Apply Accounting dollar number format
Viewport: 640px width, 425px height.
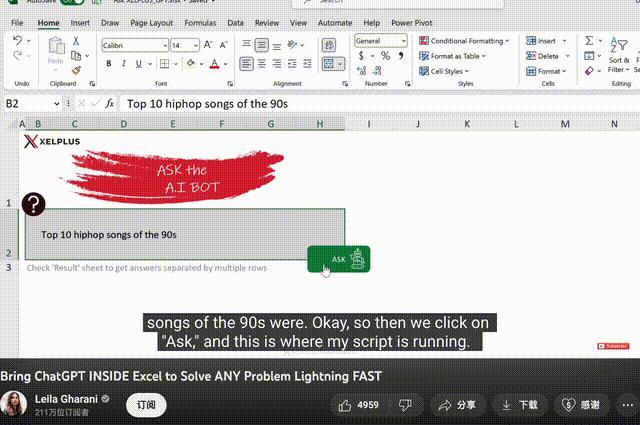click(x=361, y=56)
